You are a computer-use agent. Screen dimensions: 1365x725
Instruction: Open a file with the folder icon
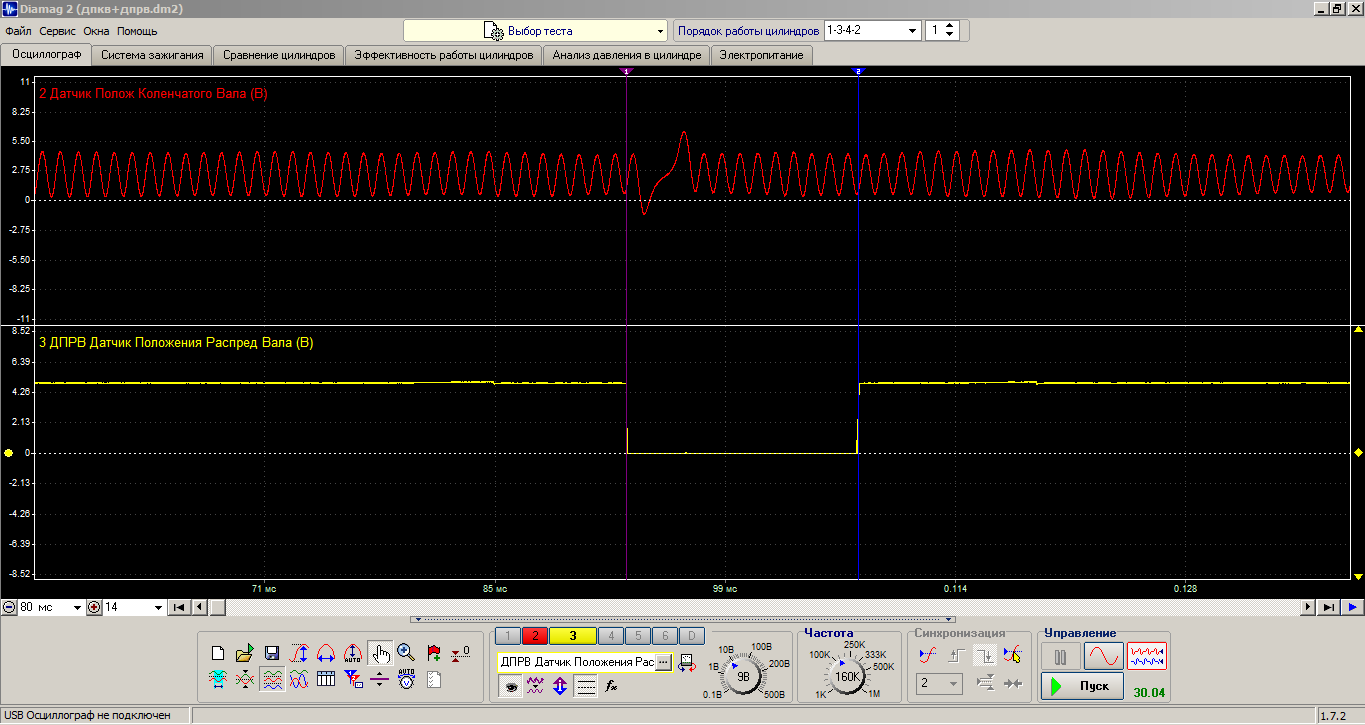point(245,654)
